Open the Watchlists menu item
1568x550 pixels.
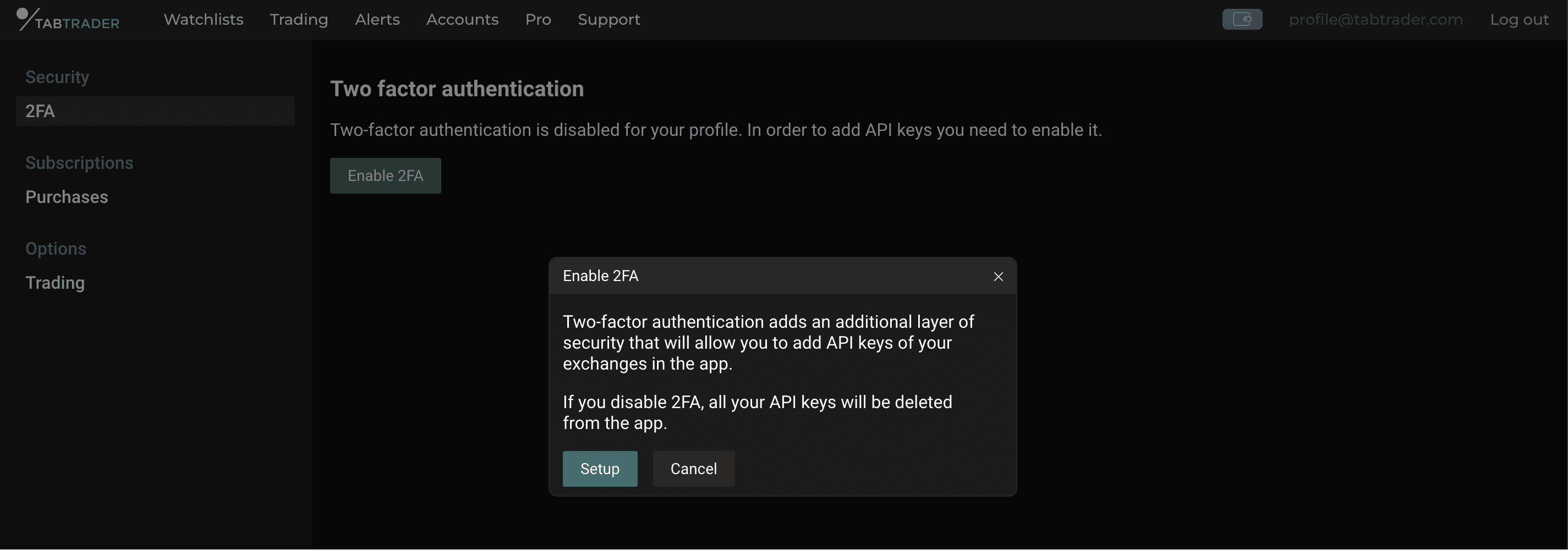coord(204,19)
